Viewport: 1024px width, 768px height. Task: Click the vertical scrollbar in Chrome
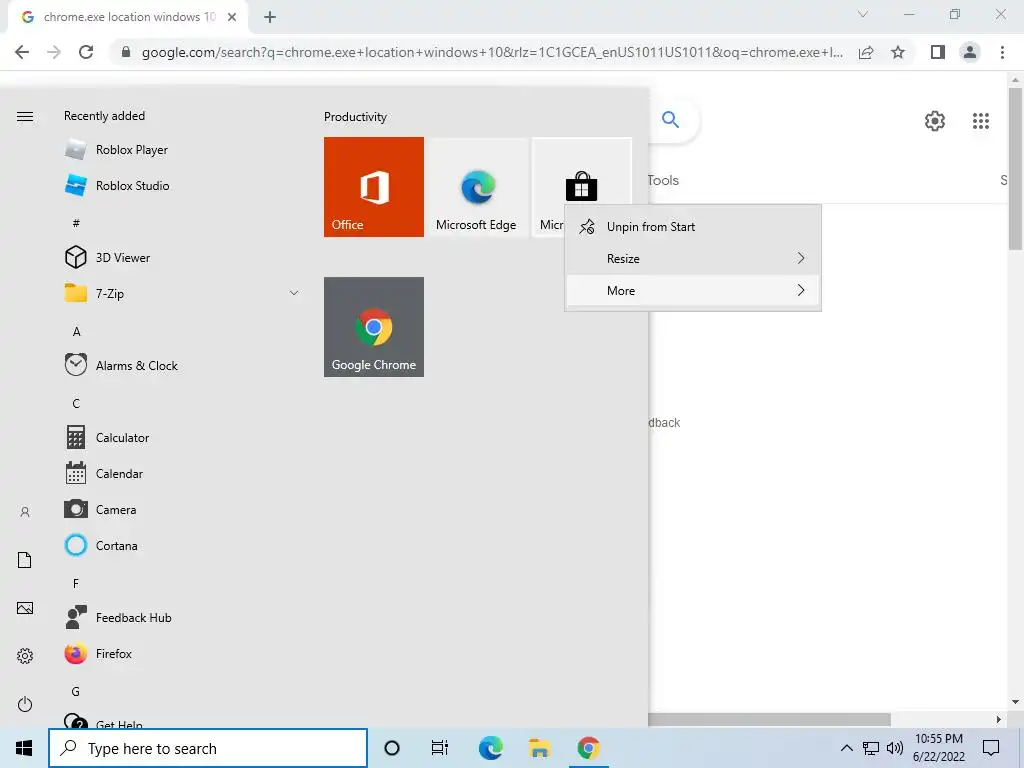(1015, 168)
